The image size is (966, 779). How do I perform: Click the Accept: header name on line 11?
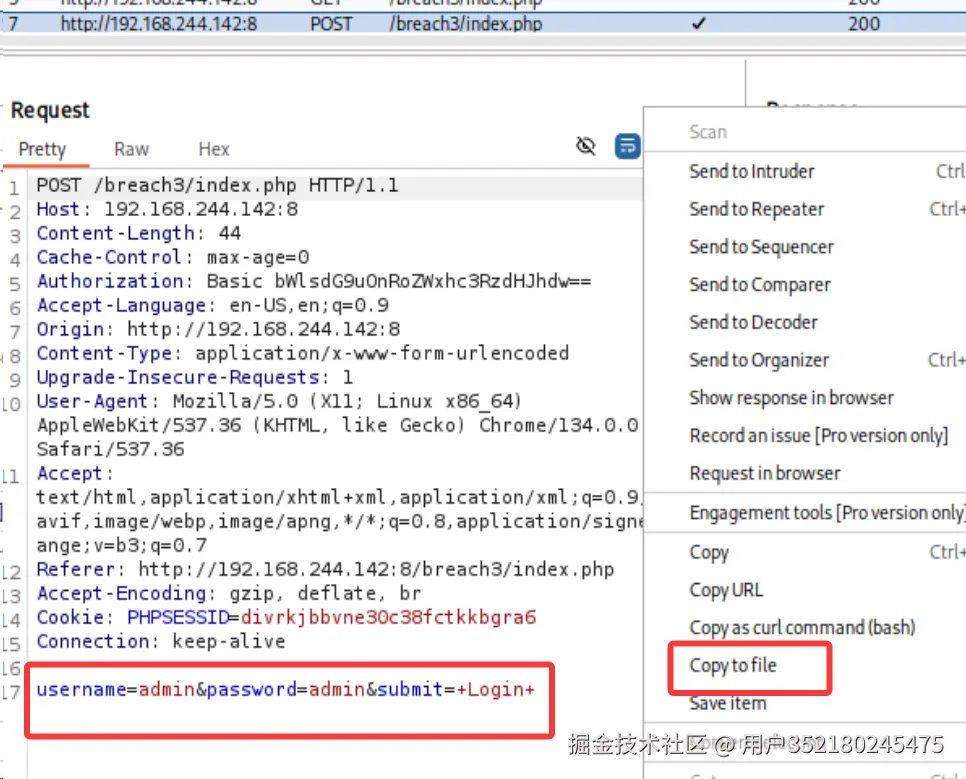point(75,474)
